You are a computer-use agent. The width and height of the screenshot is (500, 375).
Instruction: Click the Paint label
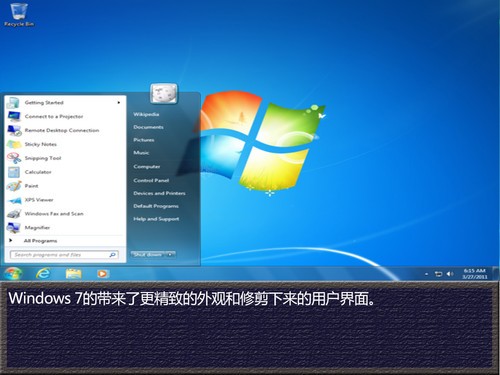[31, 186]
